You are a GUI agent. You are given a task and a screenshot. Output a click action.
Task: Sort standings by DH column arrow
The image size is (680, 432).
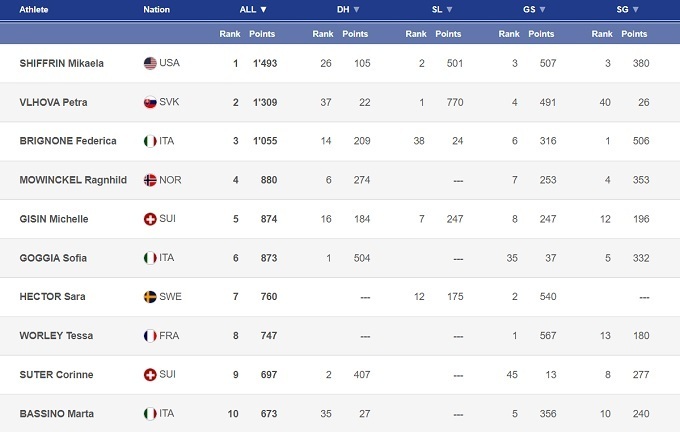tap(356, 9)
